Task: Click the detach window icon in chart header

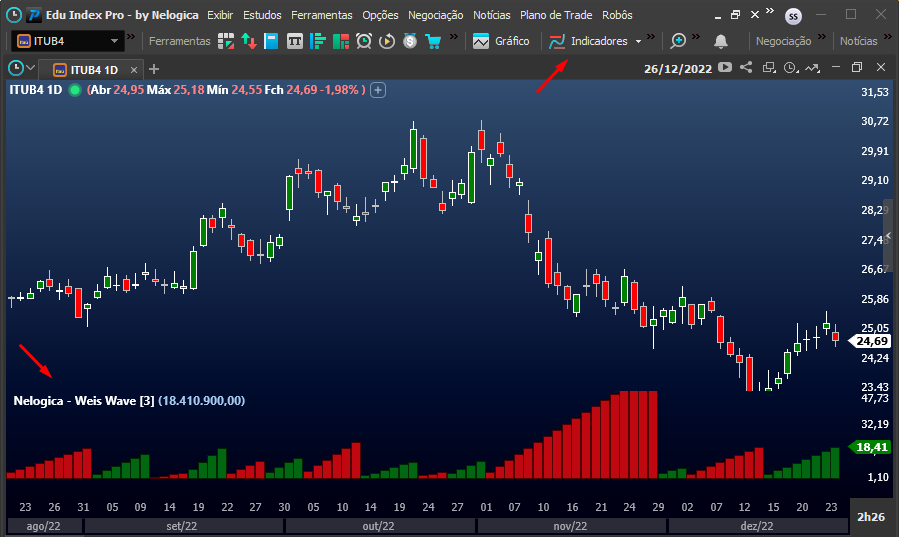Action: click(x=769, y=68)
